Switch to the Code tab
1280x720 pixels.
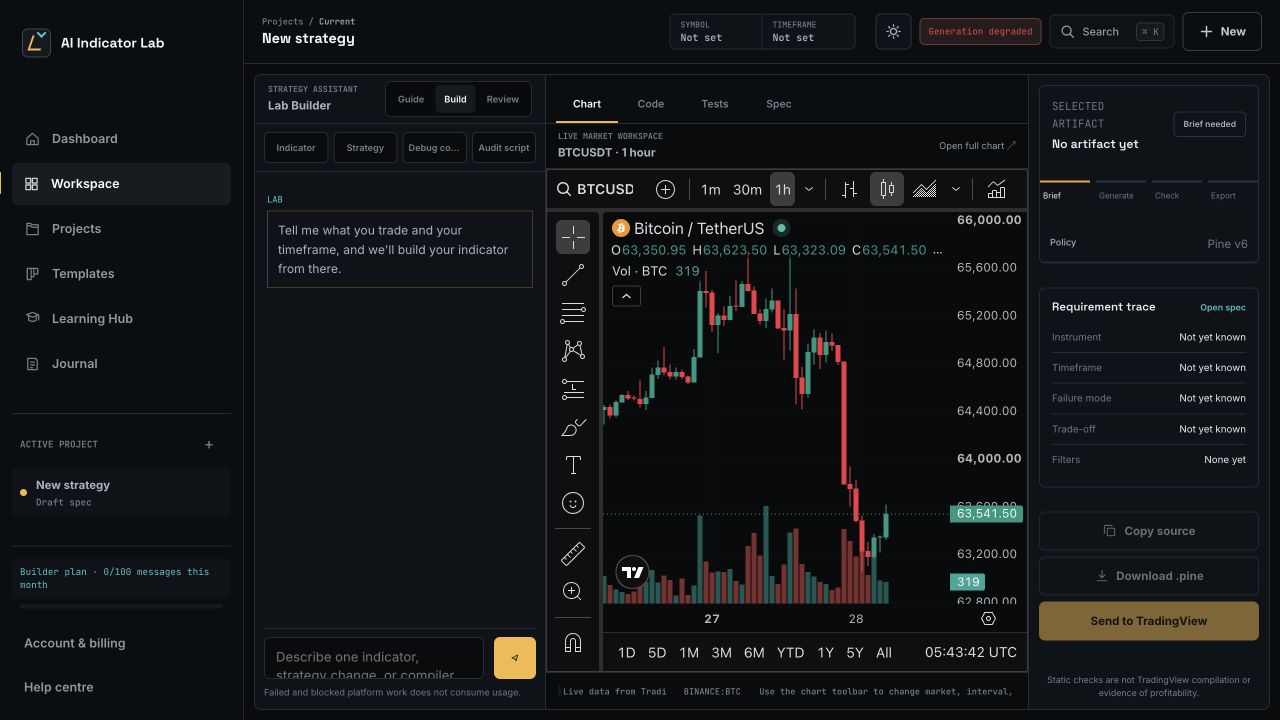click(x=651, y=104)
